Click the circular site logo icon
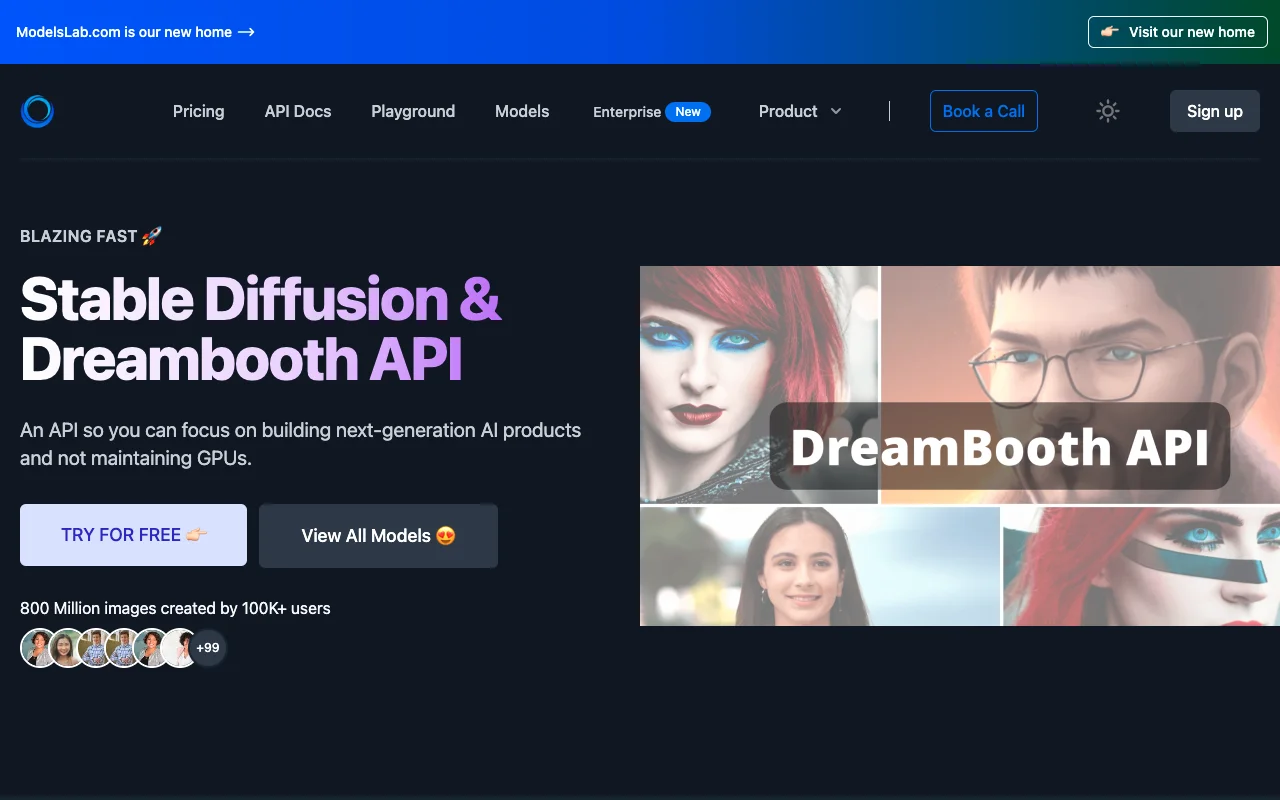This screenshot has height=800, width=1280. tap(37, 111)
